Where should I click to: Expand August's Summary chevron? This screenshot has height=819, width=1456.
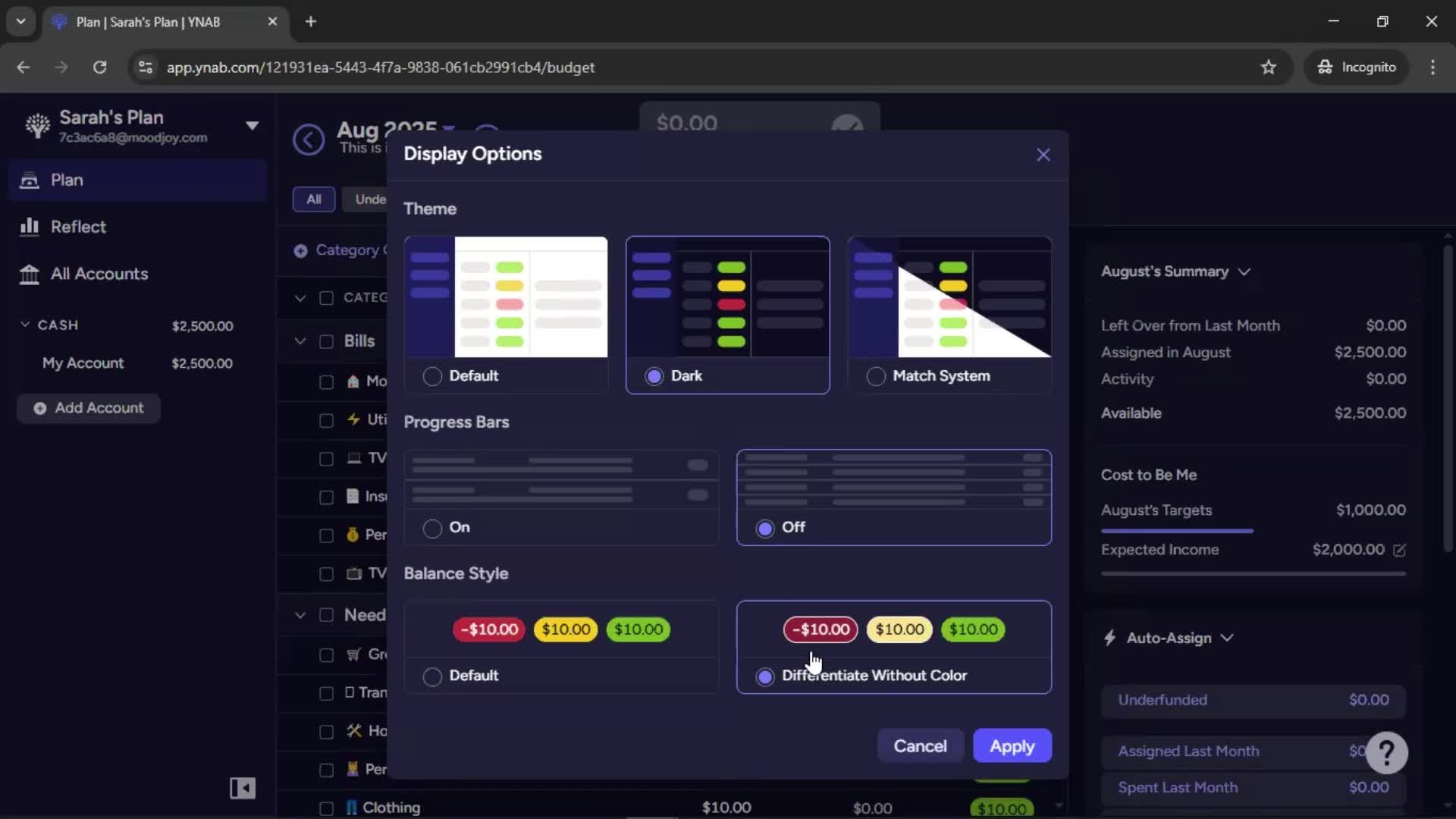(1244, 271)
